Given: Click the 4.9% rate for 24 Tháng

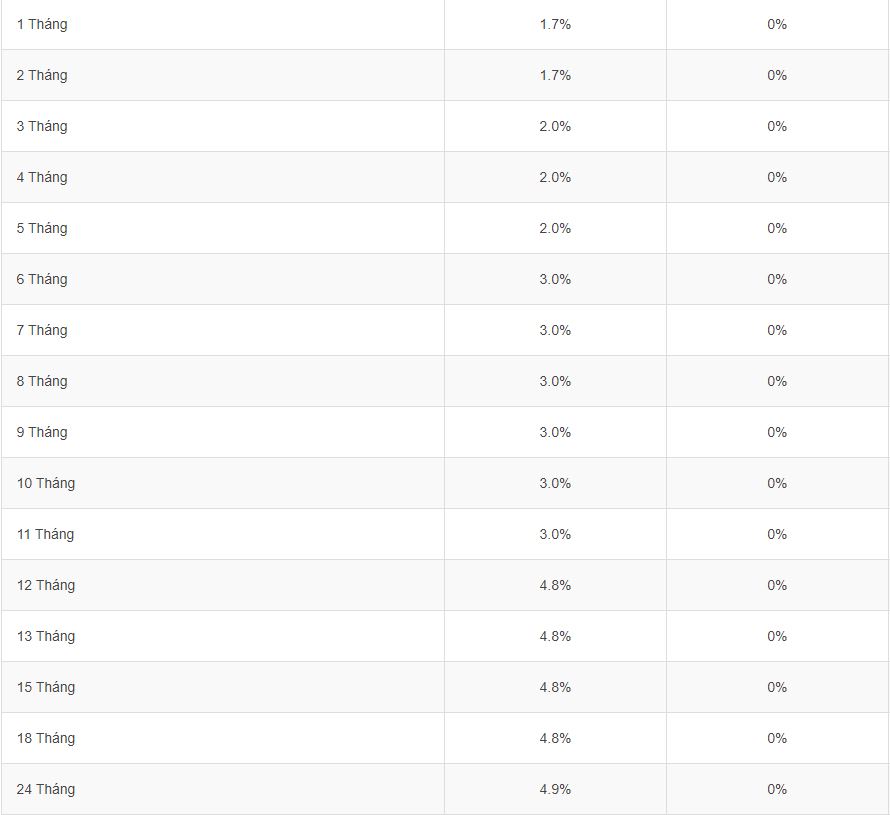Looking at the screenshot, I should (555, 789).
